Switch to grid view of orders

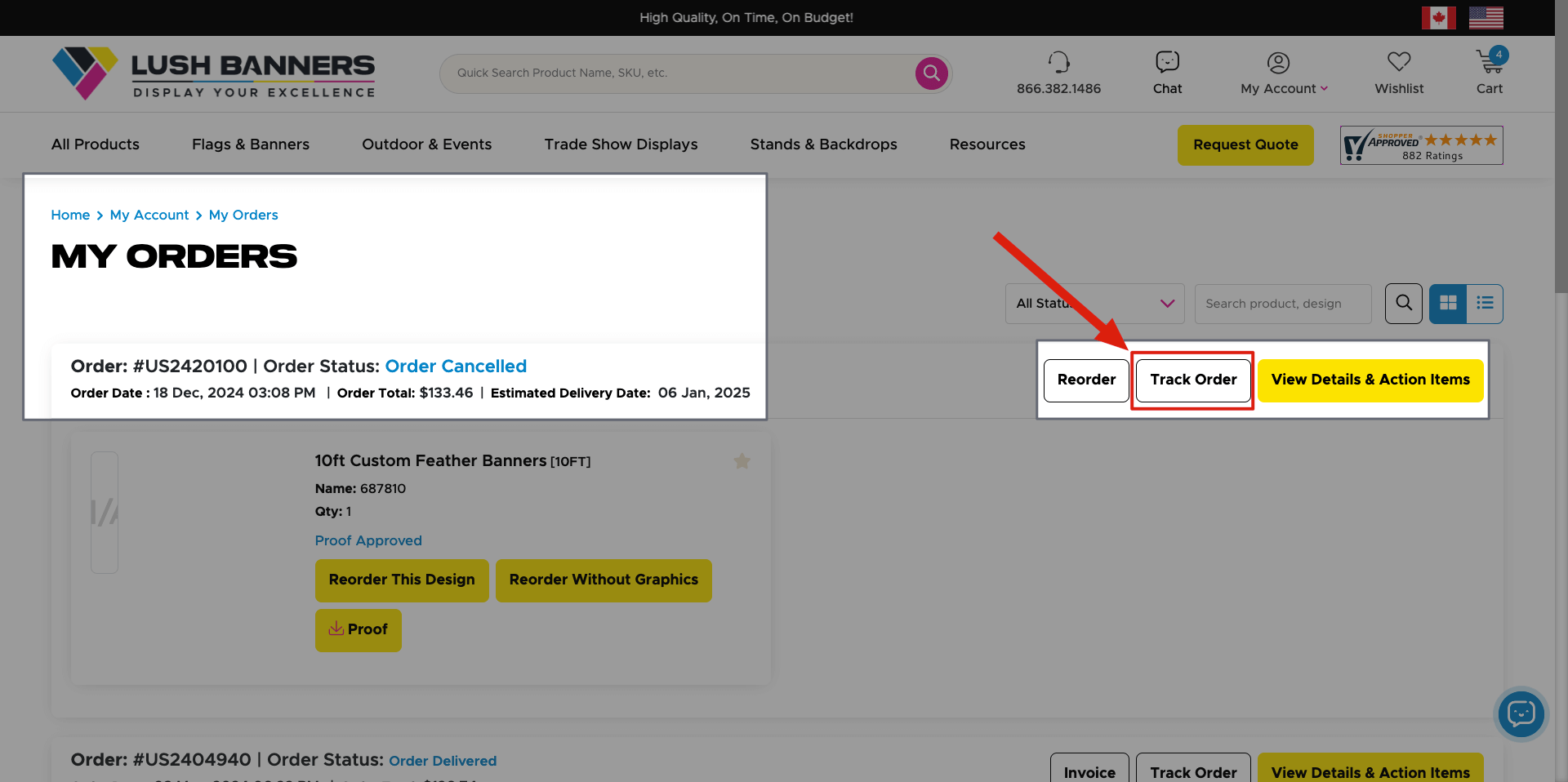[x=1448, y=304]
